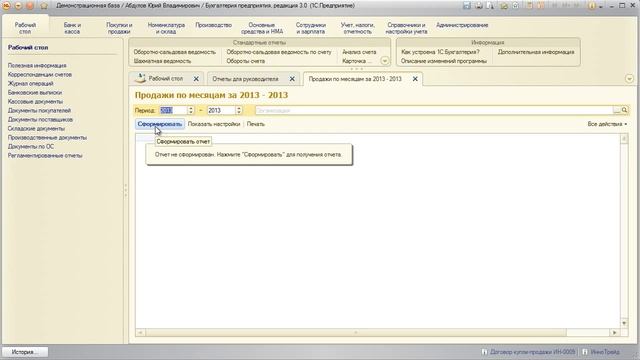Open Документы поставщиков link
Screen dimensions: 640x360
[40, 119]
